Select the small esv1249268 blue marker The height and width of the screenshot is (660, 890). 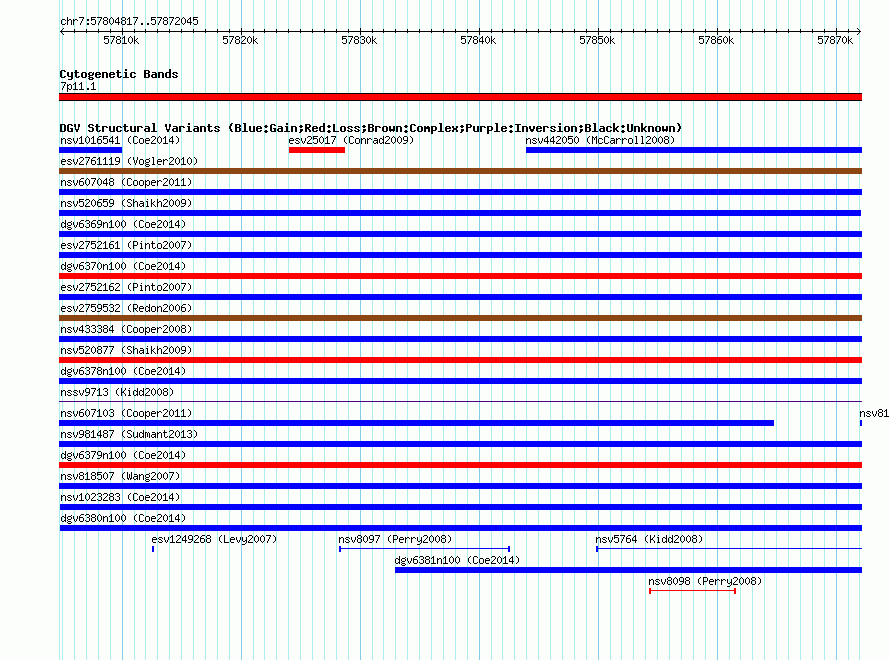point(153,549)
